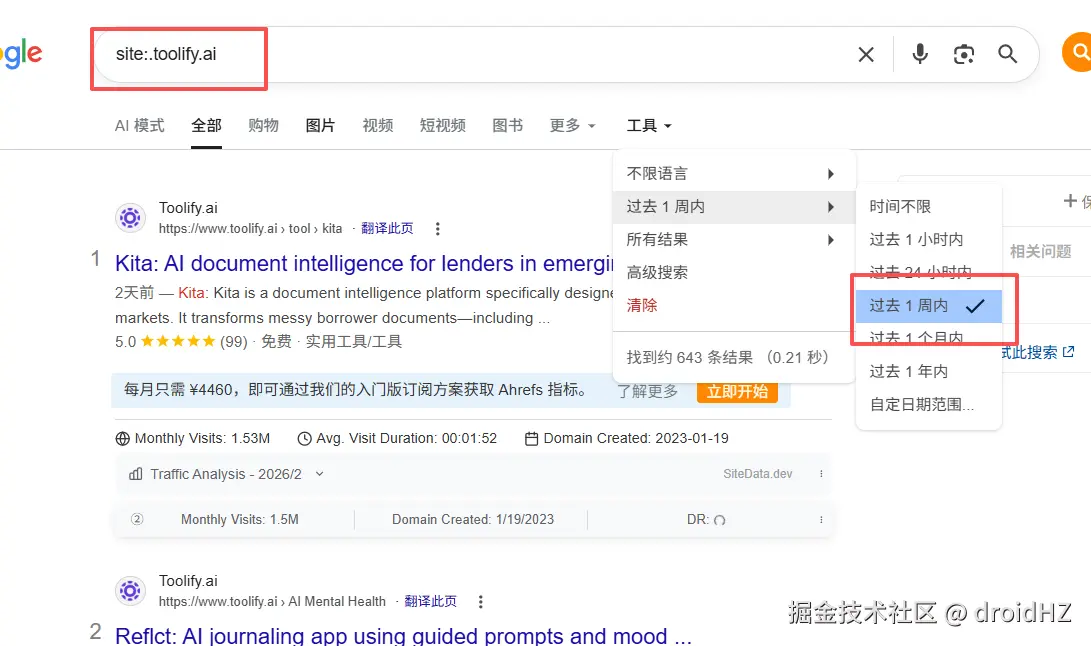
Task: Switch to 图片 tab
Action: (x=320, y=125)
